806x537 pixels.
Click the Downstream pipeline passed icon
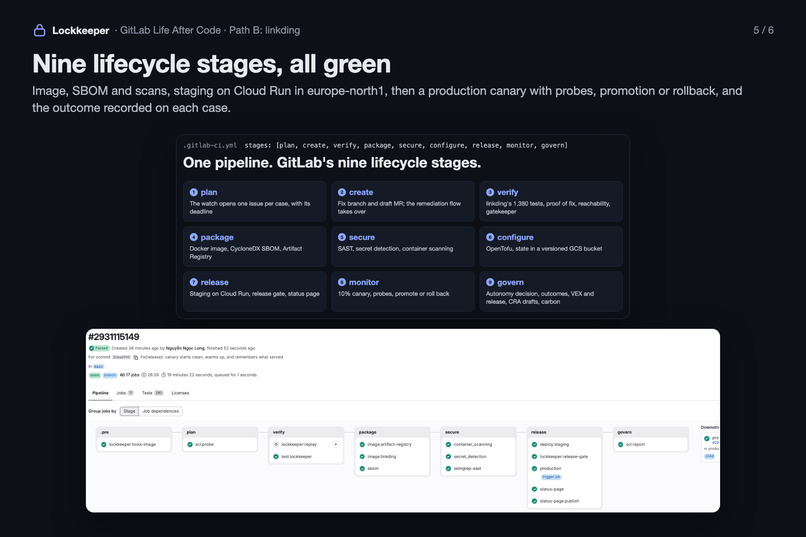(x=707, y=438)
